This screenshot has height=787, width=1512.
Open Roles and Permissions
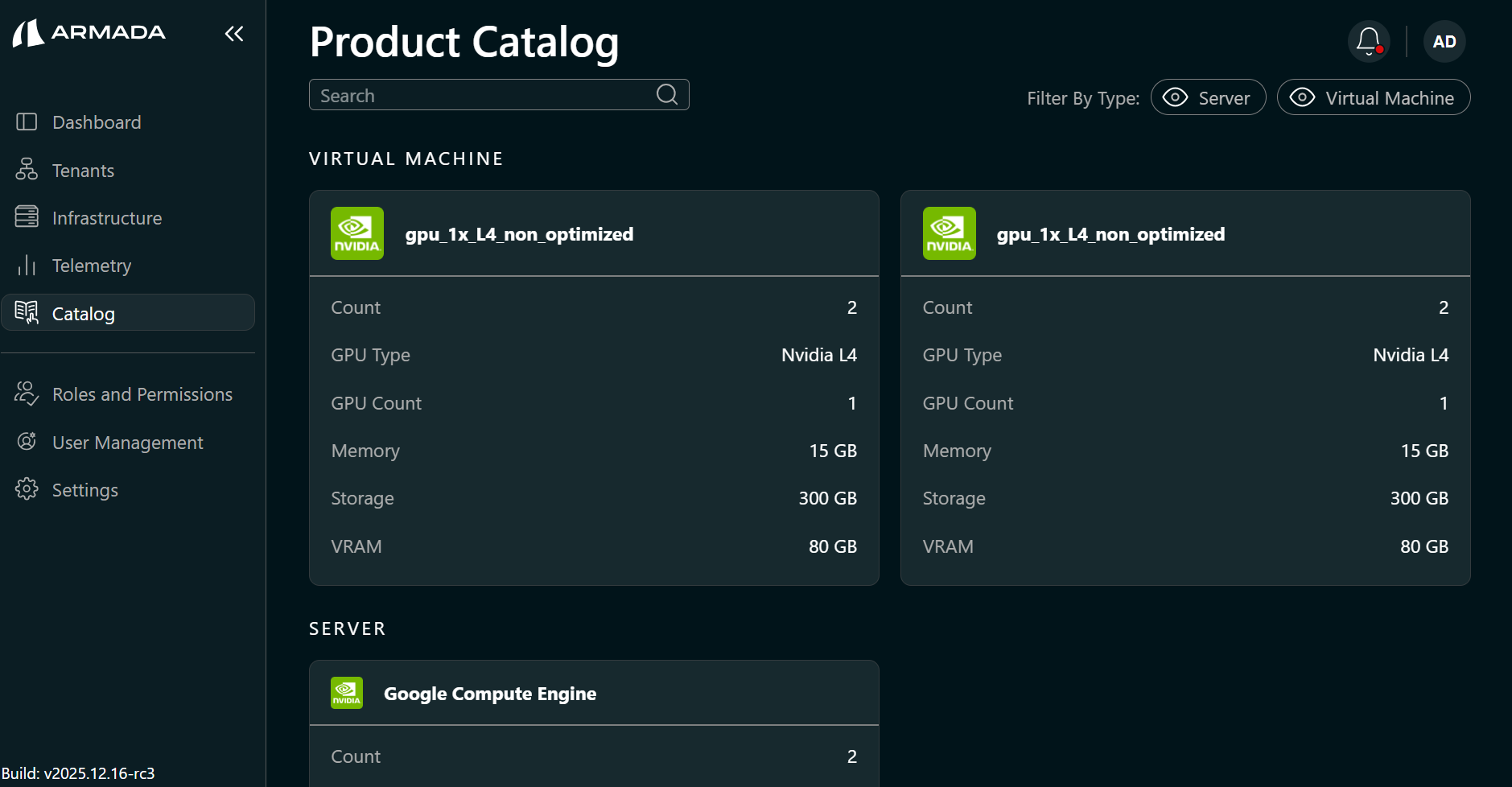142,393
